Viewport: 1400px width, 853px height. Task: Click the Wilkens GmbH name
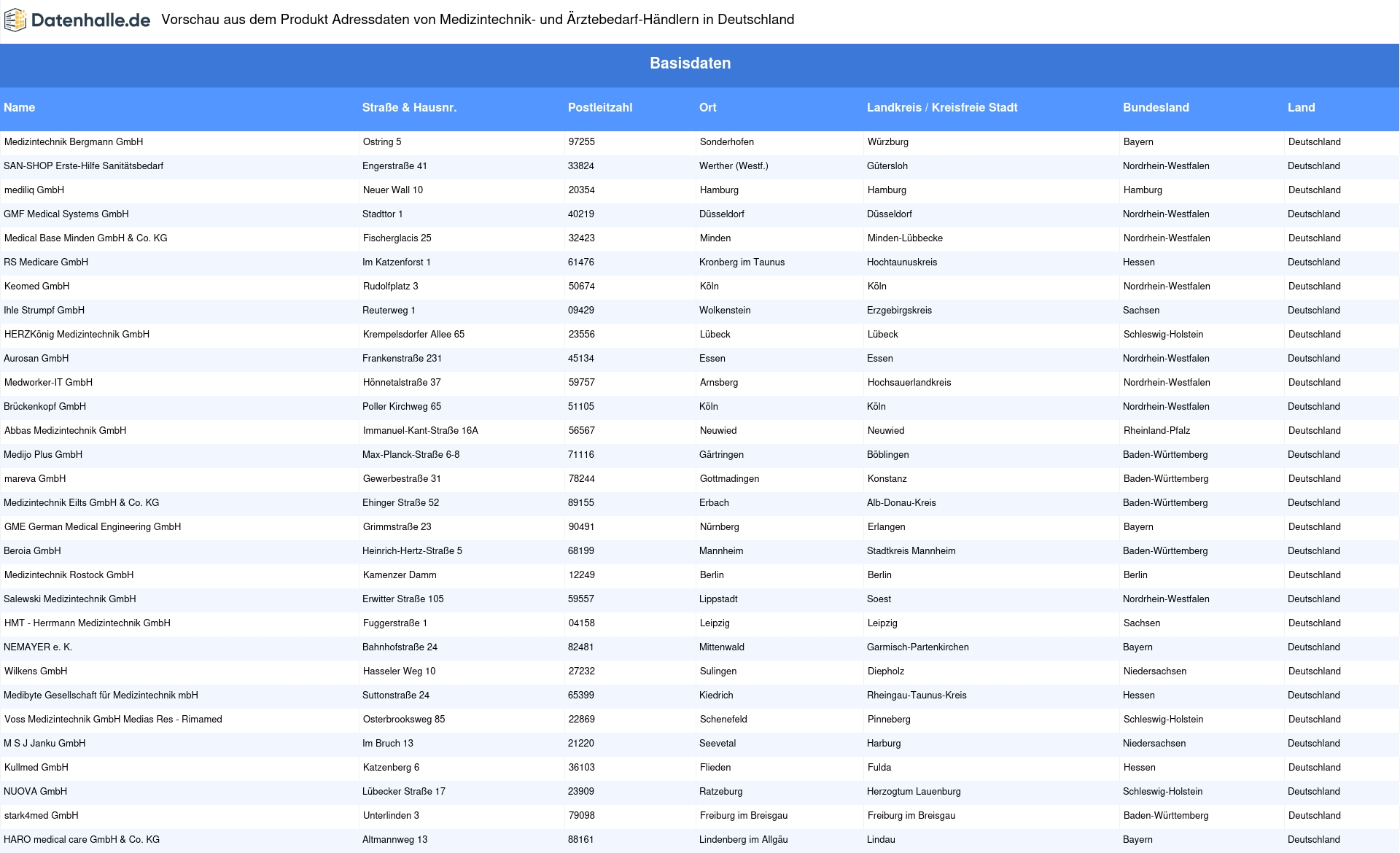click(x=36, y=671)
